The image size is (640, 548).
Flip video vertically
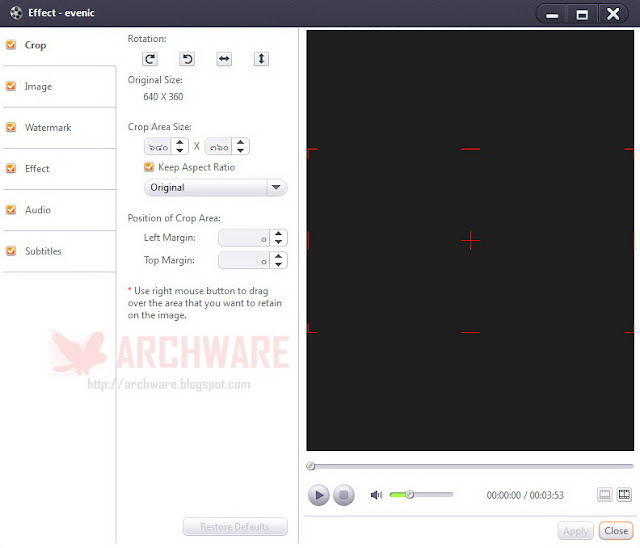pos(261,59)
